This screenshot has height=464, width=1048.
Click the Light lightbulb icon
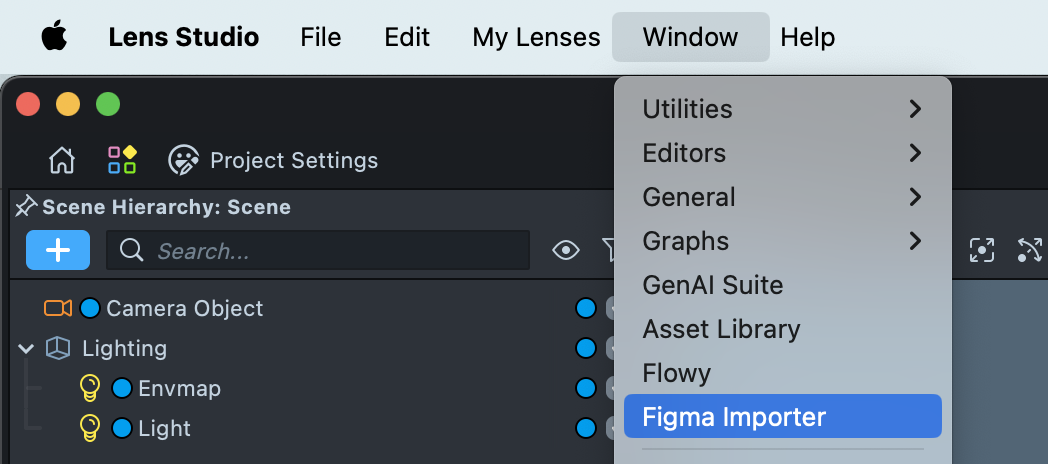pos(90,428)
